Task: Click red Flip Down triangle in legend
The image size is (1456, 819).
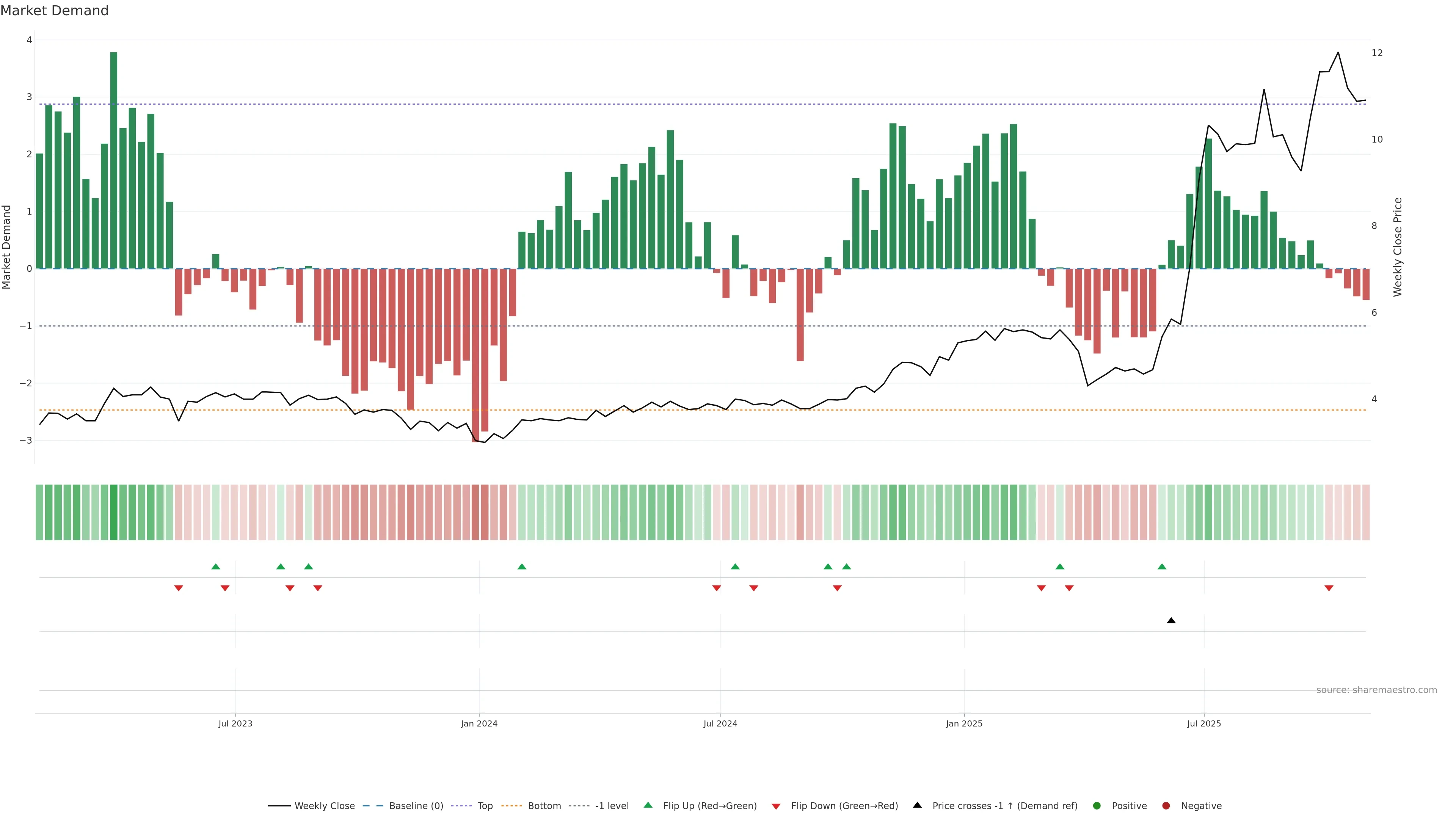Action: tap(776, 806)
